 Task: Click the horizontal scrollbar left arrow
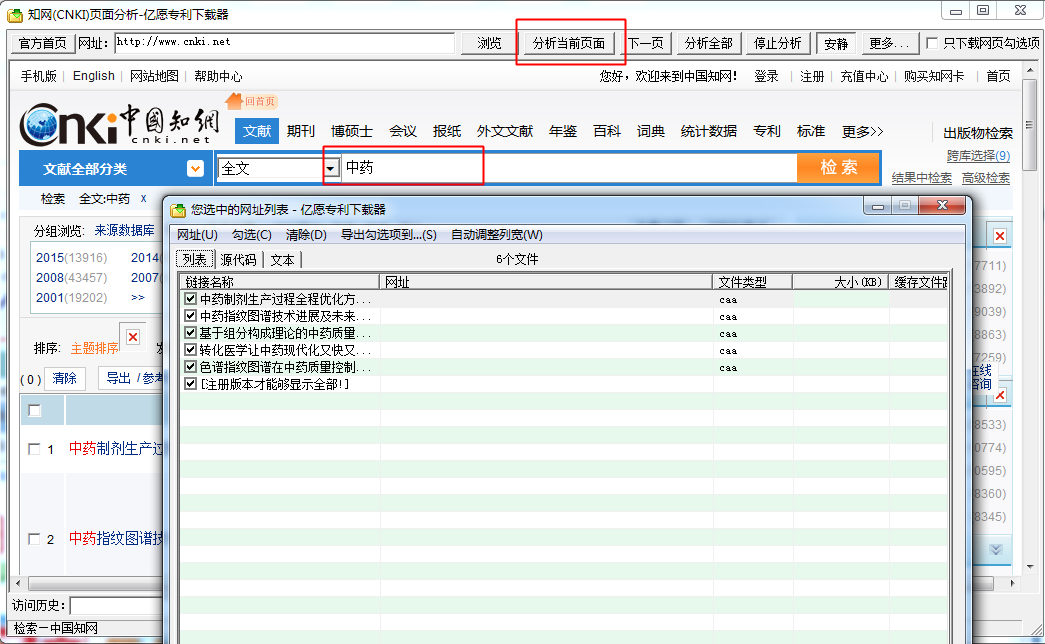tap(18, 583)
